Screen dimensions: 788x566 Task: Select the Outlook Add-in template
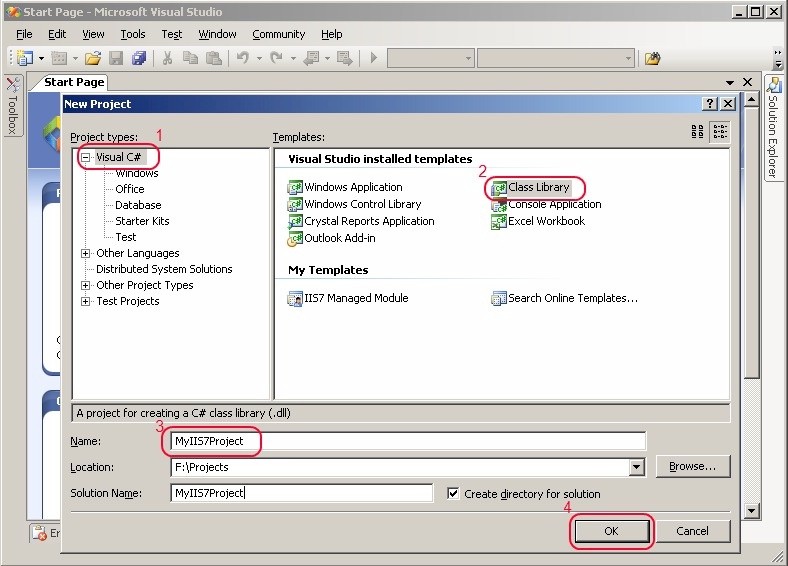point(332,239)
